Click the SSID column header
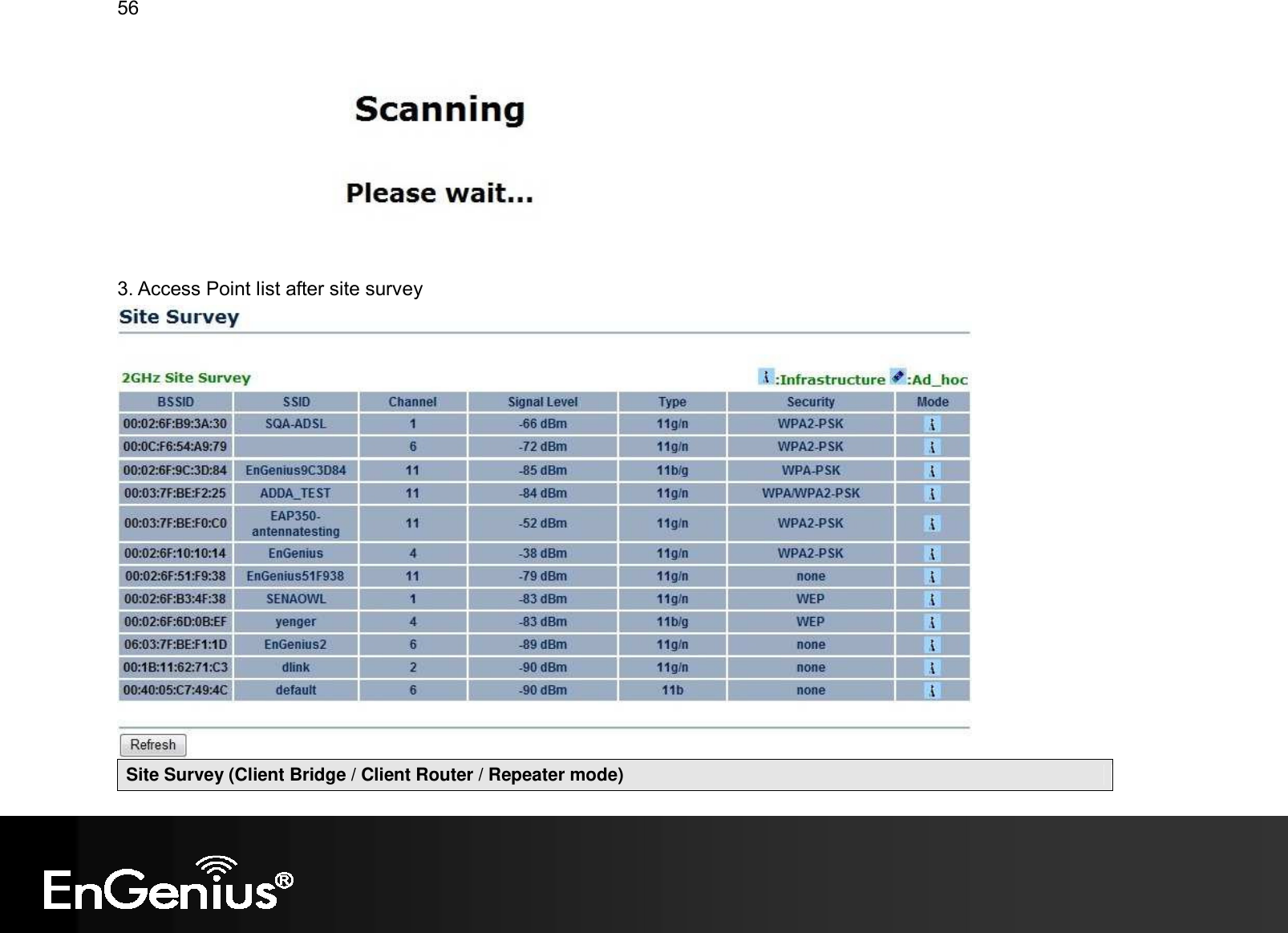Screen dimensions: 1288x933 296,402
